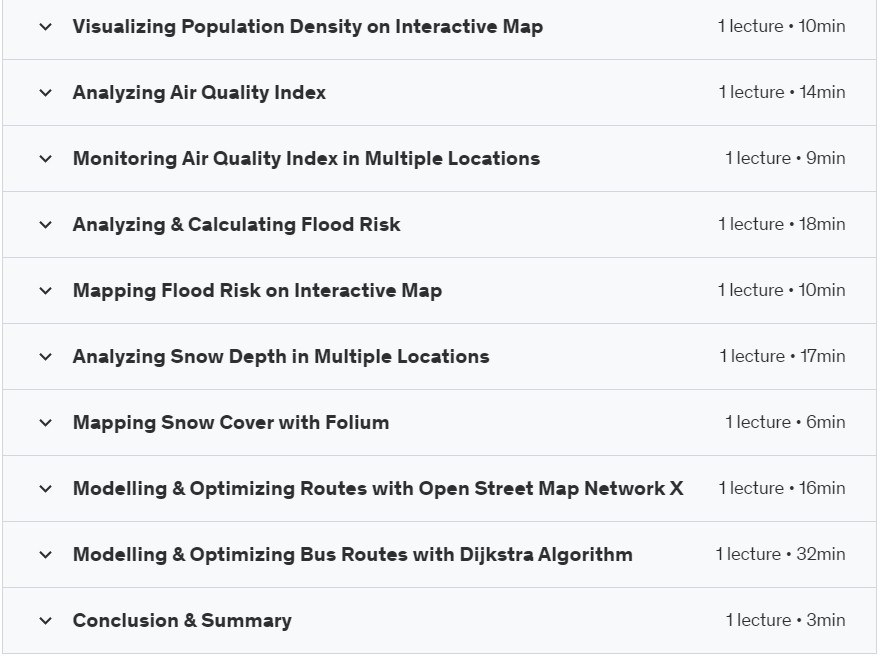Click 1 lecture • 14min duration label
Viewport: 880px width, 657px height.
pyautogui.click(x=782, y=92)
